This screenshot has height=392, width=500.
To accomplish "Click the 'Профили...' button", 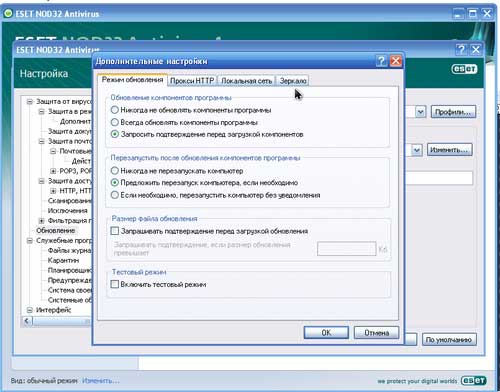I will click(453, 112).
